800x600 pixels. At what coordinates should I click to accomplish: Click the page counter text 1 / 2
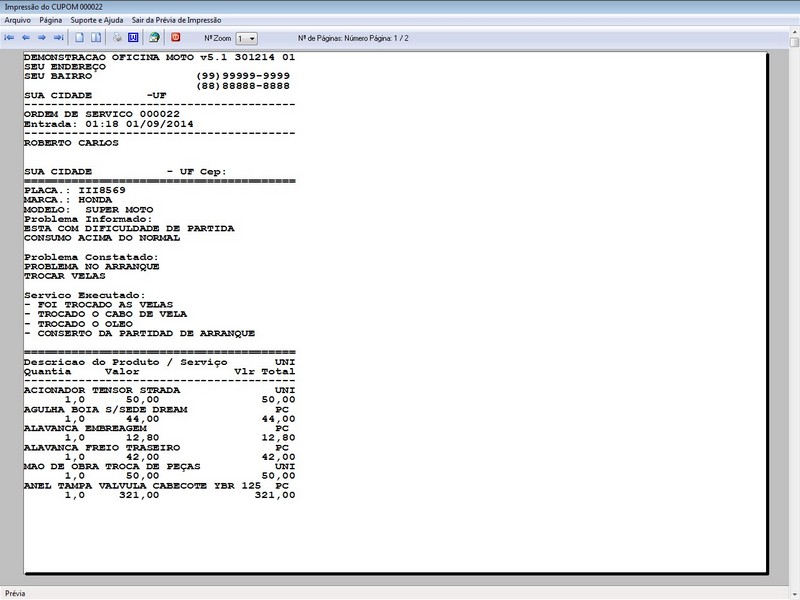[x=401, y=38]
